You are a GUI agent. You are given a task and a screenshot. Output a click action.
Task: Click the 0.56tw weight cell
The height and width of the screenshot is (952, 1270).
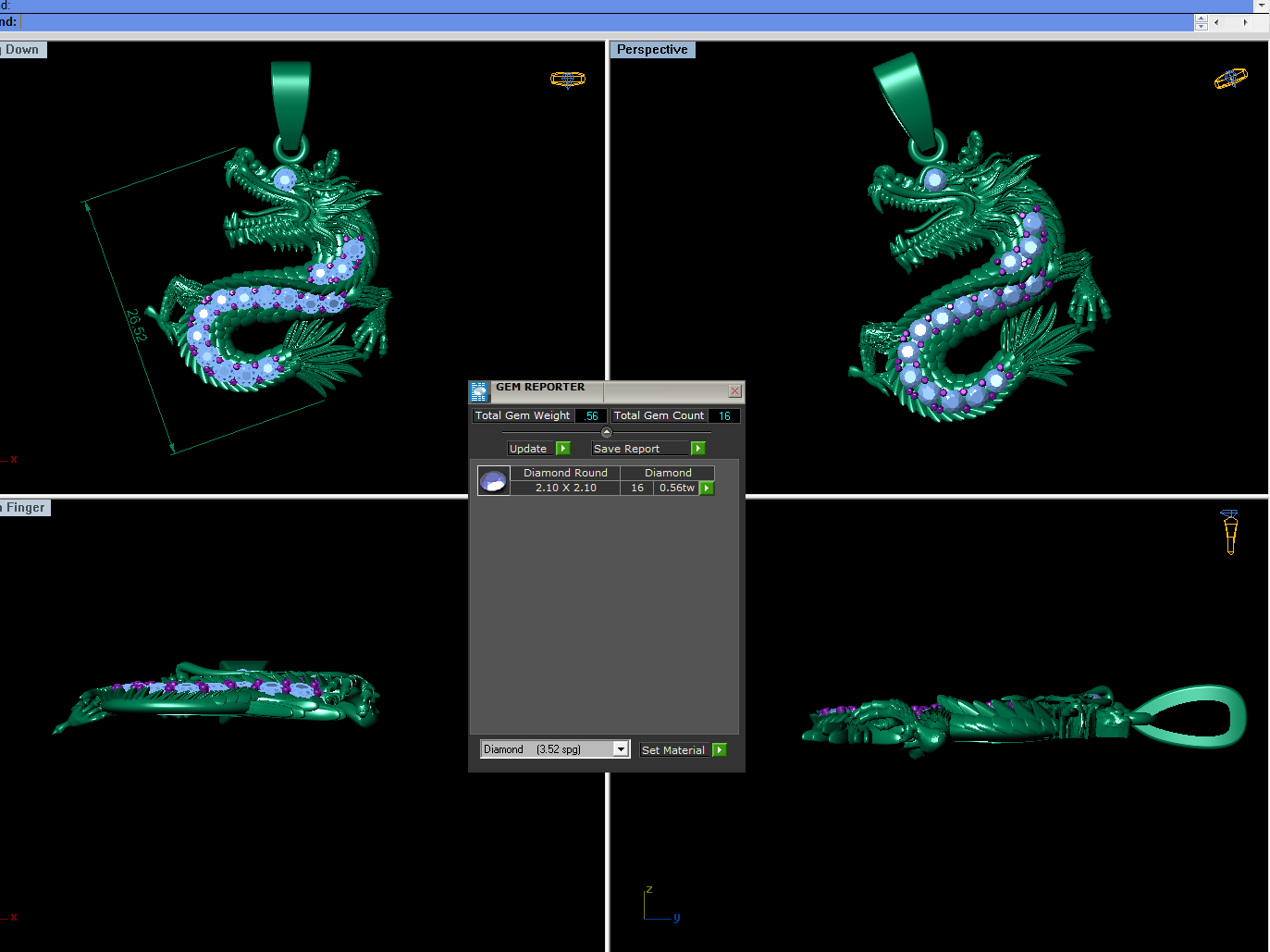[x=677, y=488]
